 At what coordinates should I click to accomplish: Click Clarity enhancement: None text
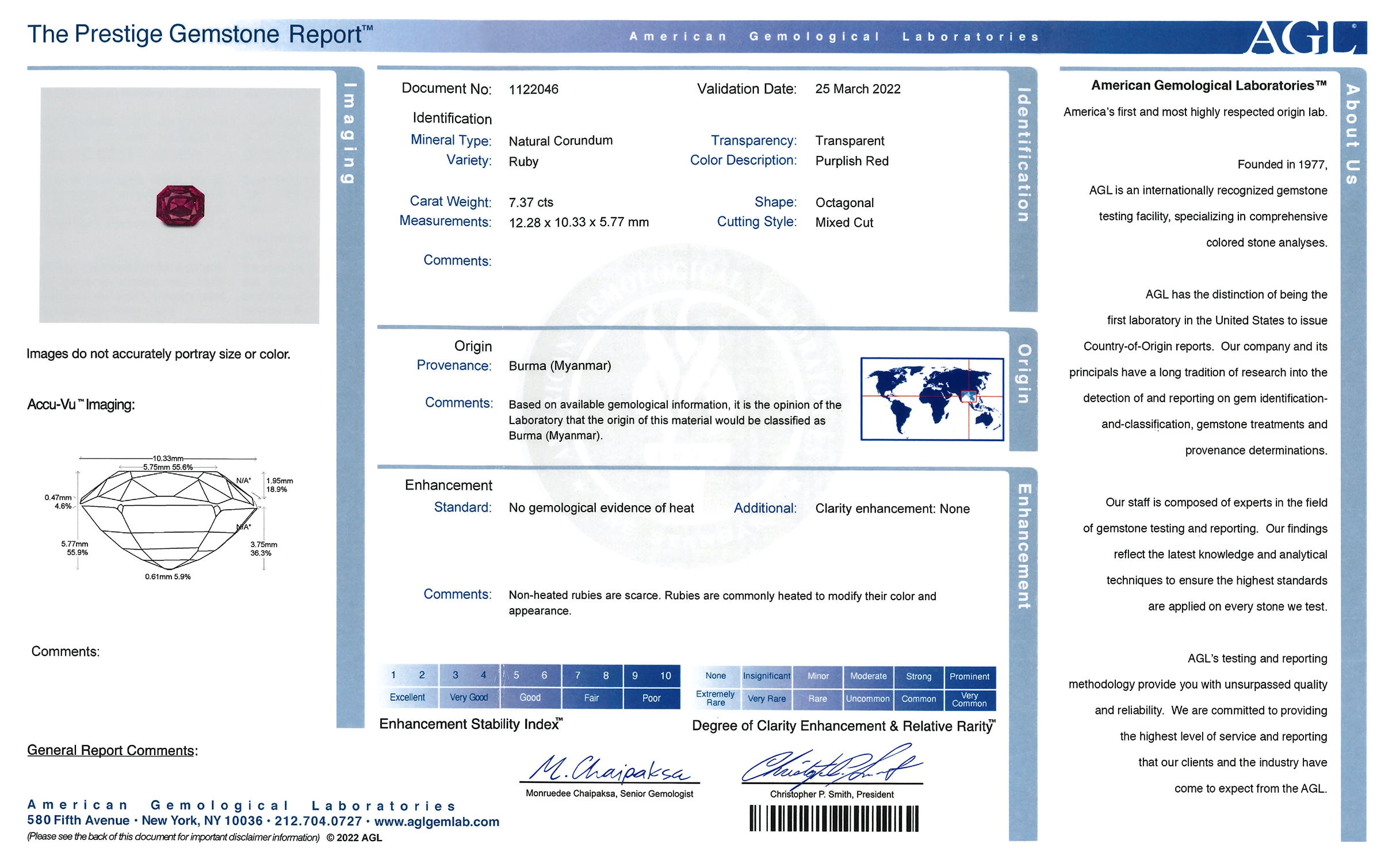coord(892,509)
